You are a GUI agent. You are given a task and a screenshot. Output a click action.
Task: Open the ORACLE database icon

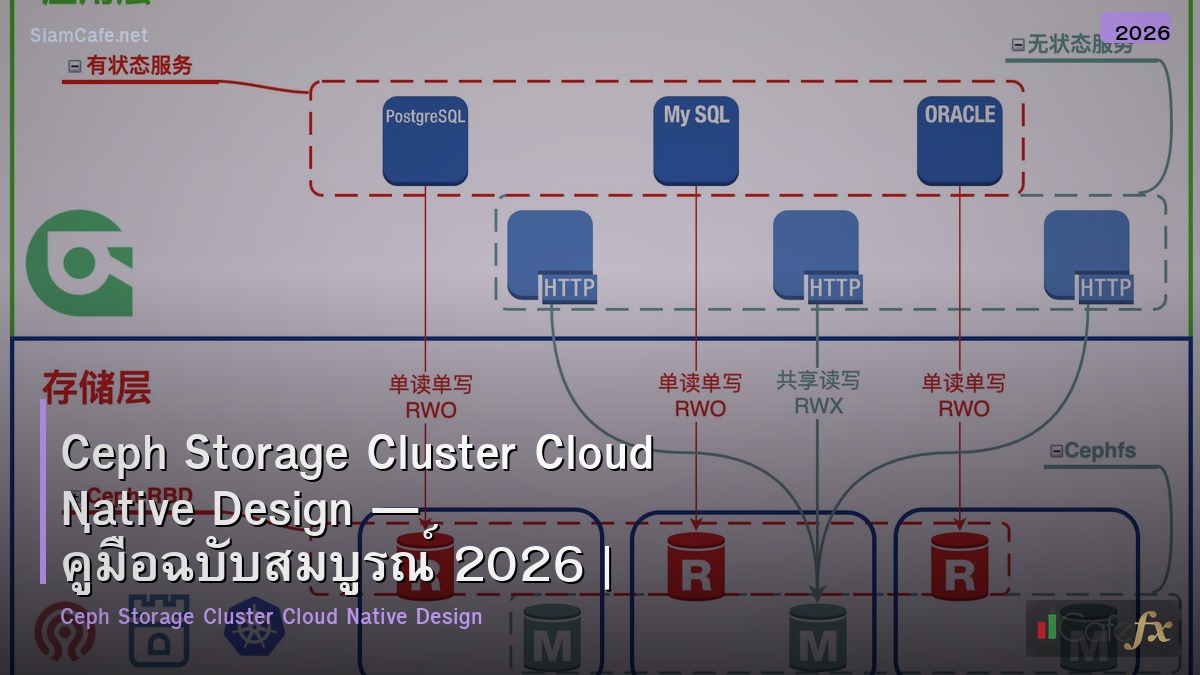(959, 140)
